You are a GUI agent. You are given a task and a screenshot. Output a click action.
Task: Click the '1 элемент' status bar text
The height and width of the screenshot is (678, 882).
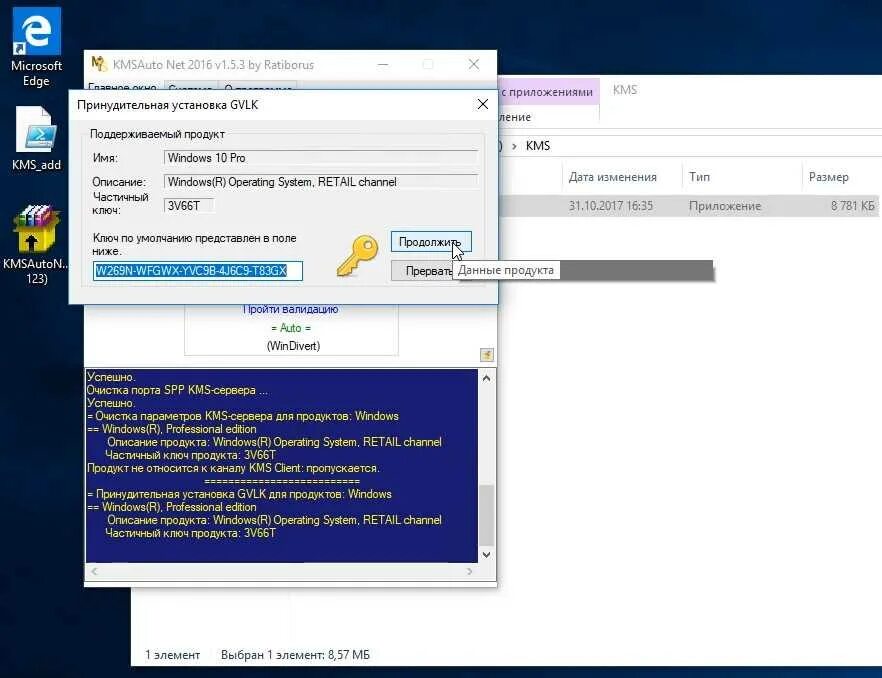172,655
